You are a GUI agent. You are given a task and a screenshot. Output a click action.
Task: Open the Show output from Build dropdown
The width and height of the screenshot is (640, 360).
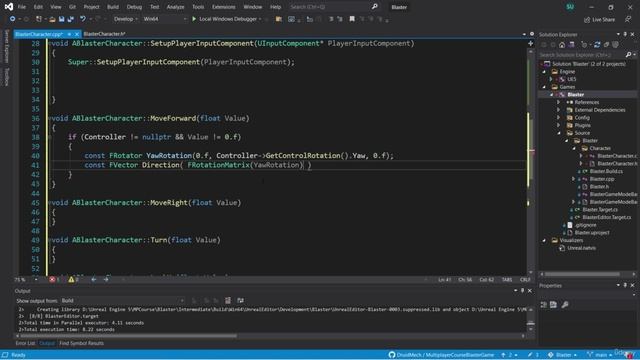(x=122, y=300)
